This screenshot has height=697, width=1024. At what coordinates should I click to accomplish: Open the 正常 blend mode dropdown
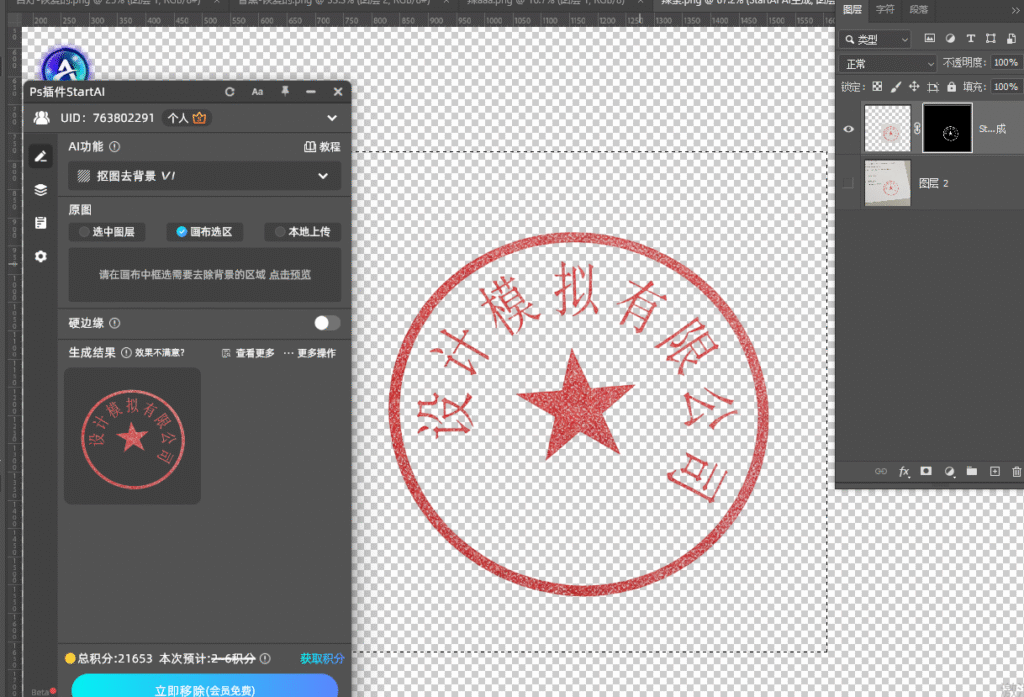(x=888, y=63)
